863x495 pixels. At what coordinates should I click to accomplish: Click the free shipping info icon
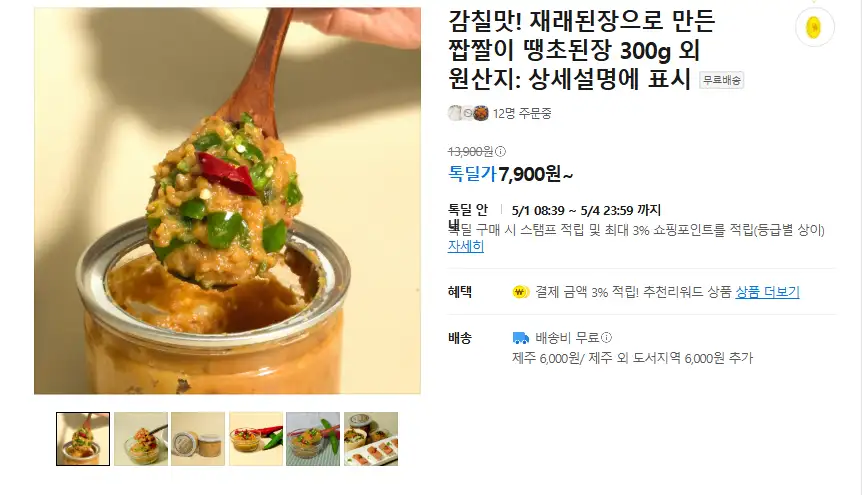click(607, 338)
